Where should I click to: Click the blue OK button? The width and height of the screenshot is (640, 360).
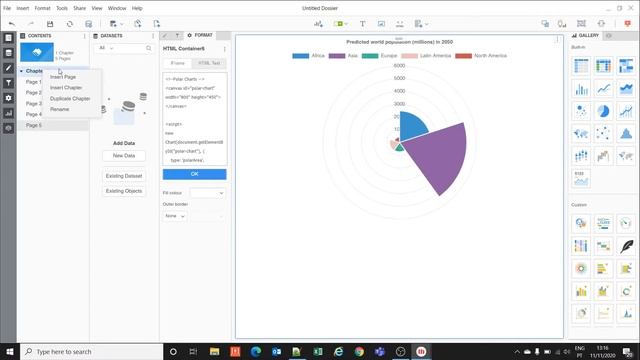[194, 174]
